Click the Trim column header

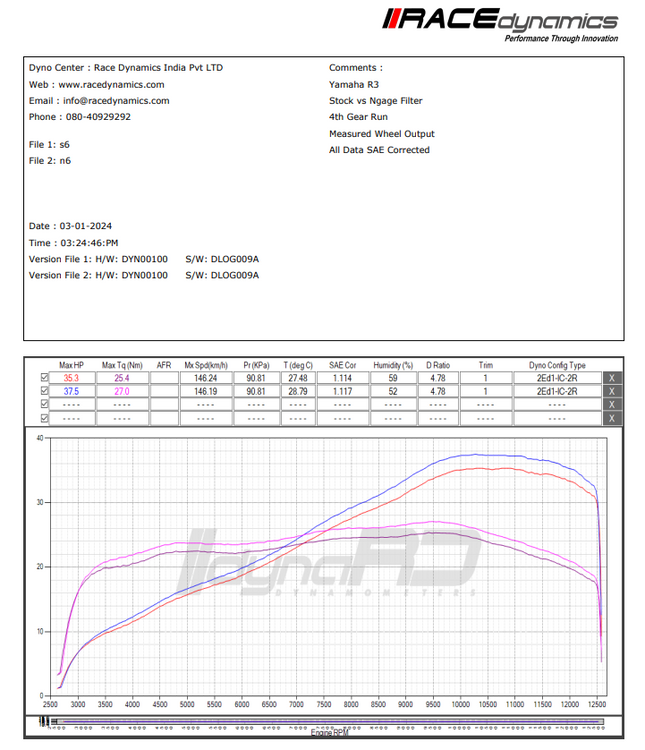click(x=486, y=365)
